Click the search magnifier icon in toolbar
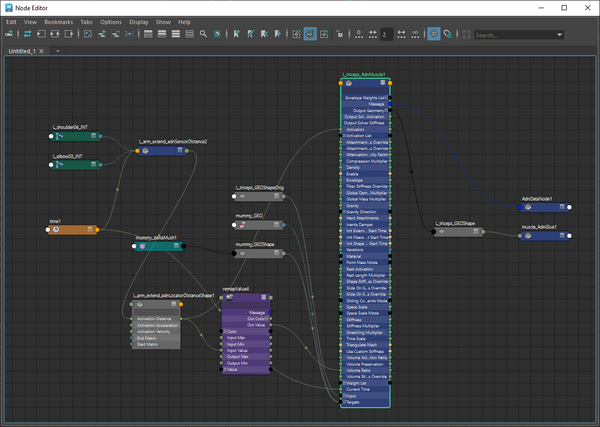The height and width of the screenshot is (427, 600). (x=203, y=34)
